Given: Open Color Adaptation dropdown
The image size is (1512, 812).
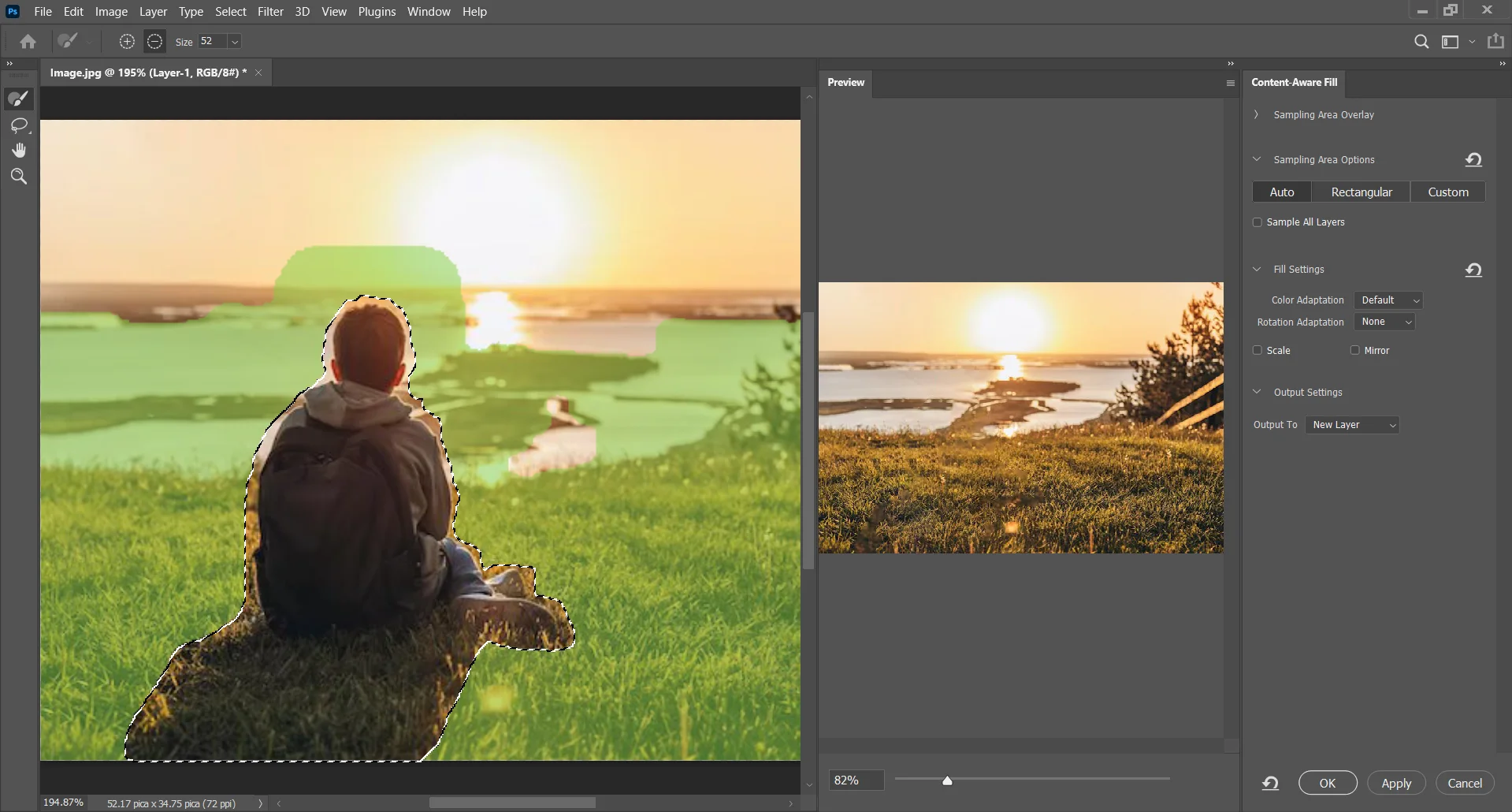Looking at the screenshot, I should pyautogui.click(x=1388, y=300).
